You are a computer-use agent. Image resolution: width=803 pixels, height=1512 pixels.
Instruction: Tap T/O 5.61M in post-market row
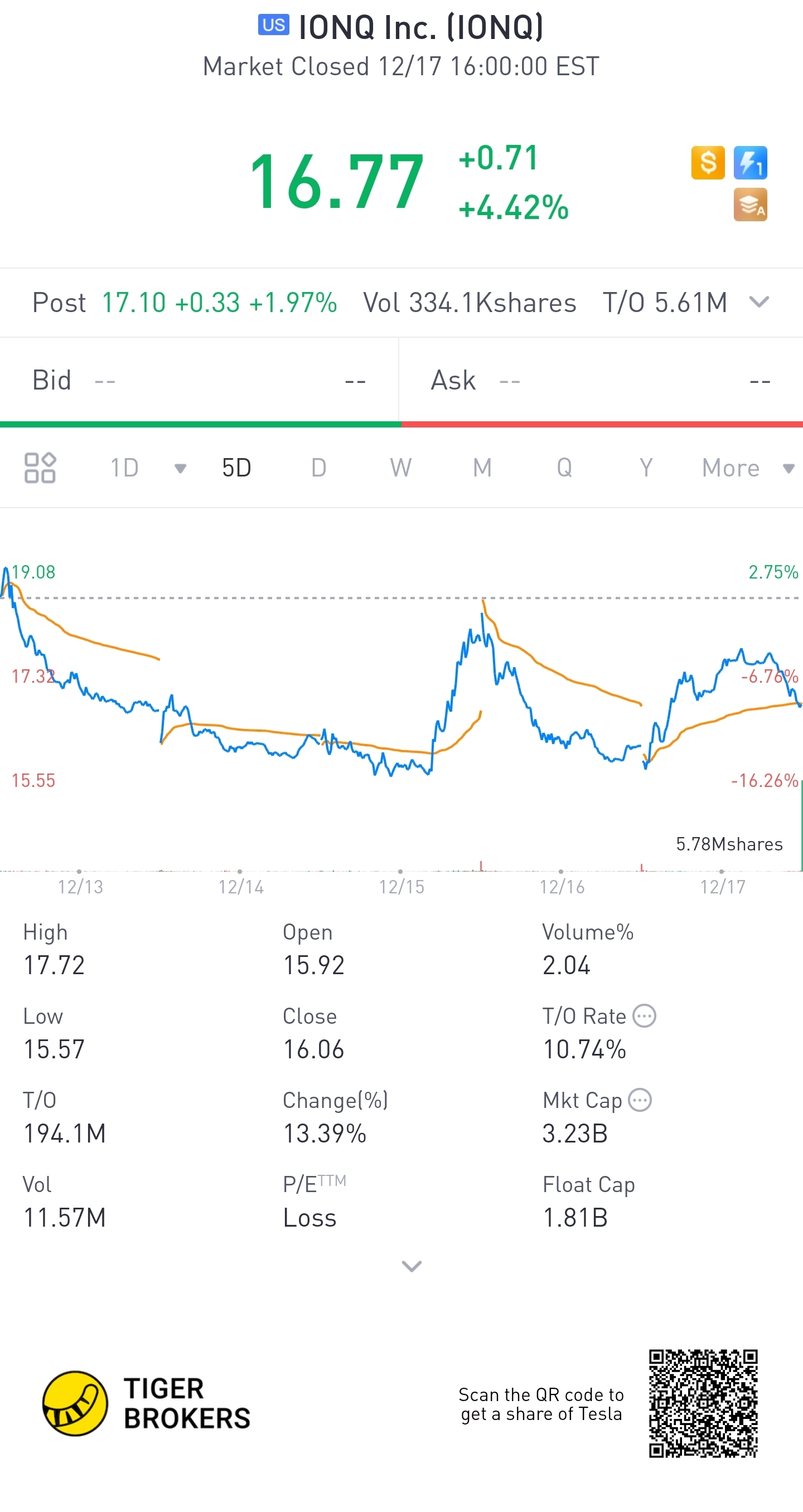[x=665, y=303]
